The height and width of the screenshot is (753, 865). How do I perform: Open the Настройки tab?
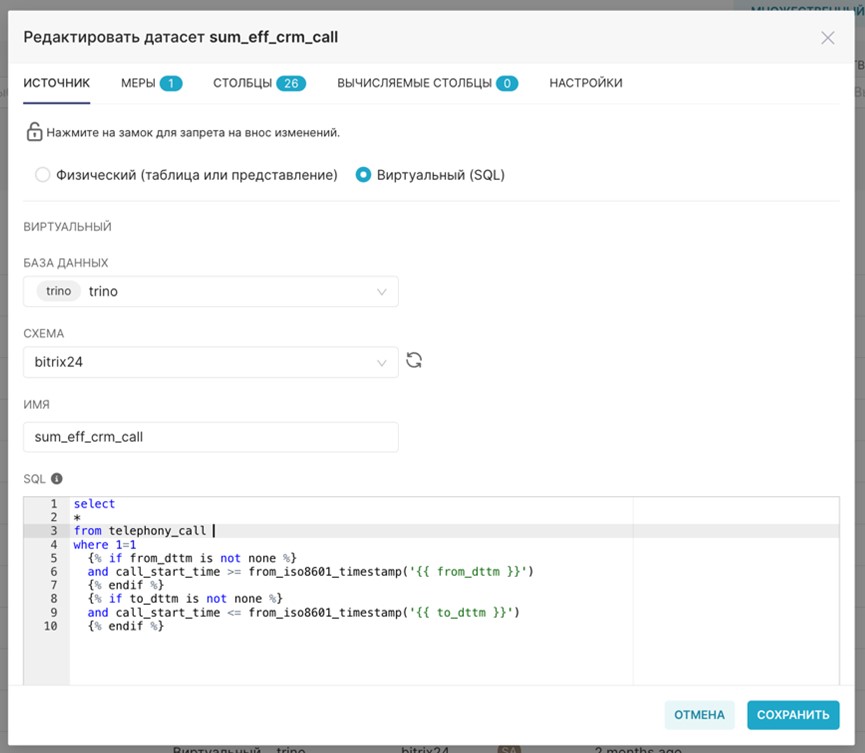coord(585,83)
